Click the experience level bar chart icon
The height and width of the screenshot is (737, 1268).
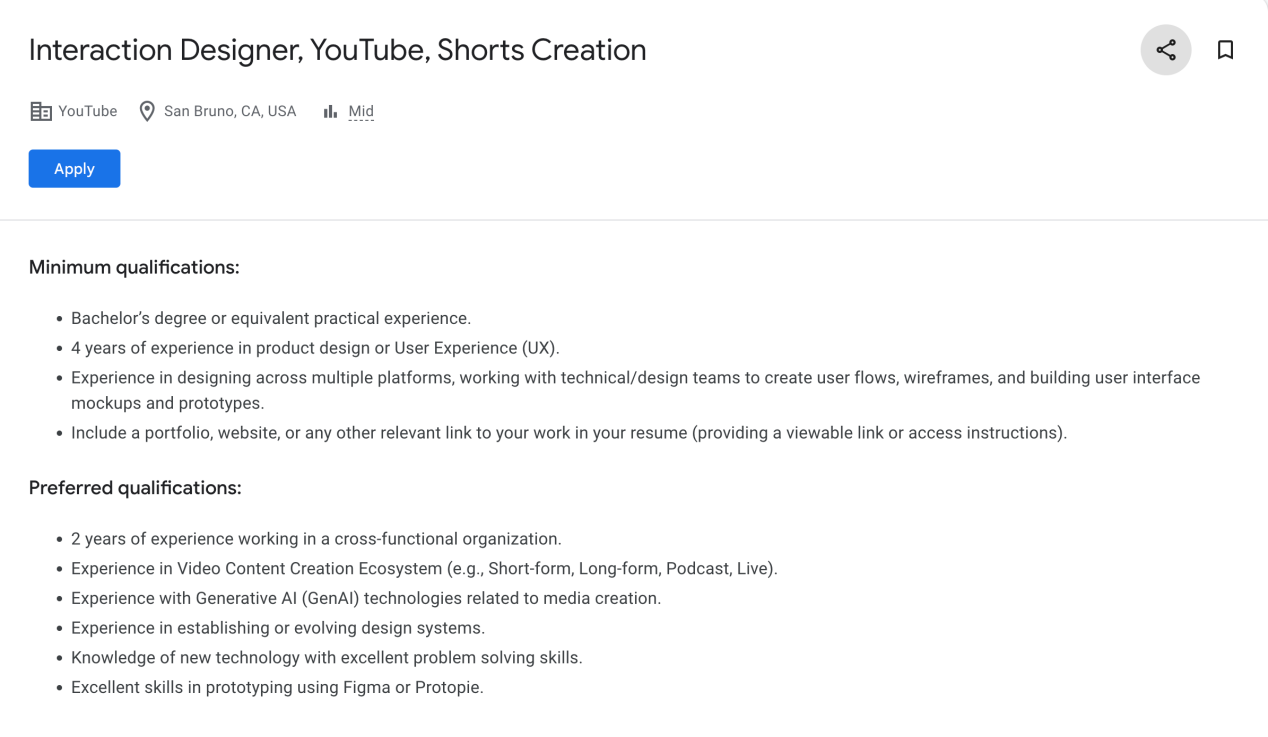(x=330, y=112)
